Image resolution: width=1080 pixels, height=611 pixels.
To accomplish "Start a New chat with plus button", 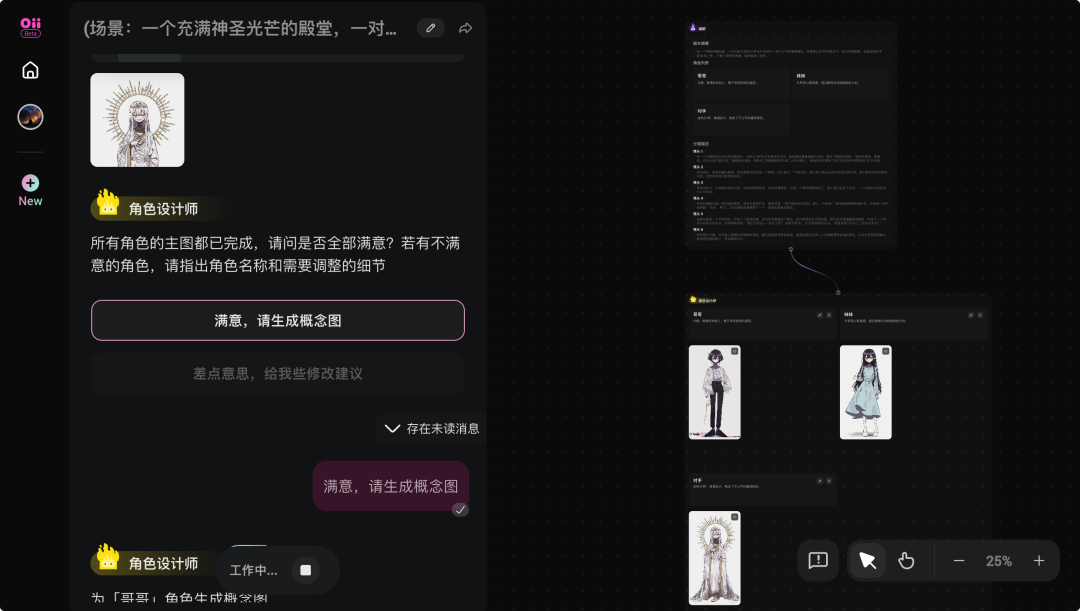I will [x=30, y=184].
